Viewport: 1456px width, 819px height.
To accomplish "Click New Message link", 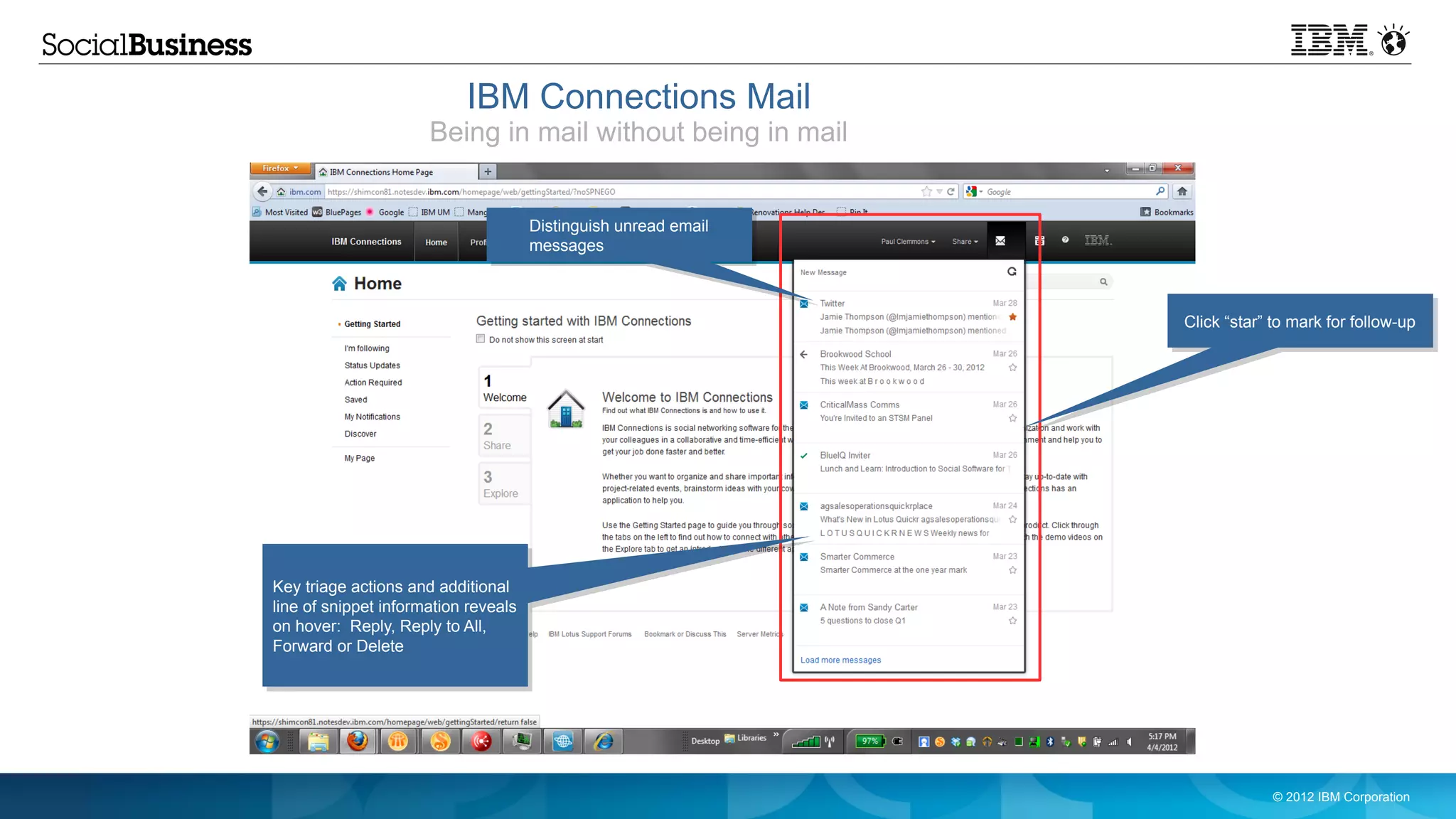I will click(x=823, y=272).
